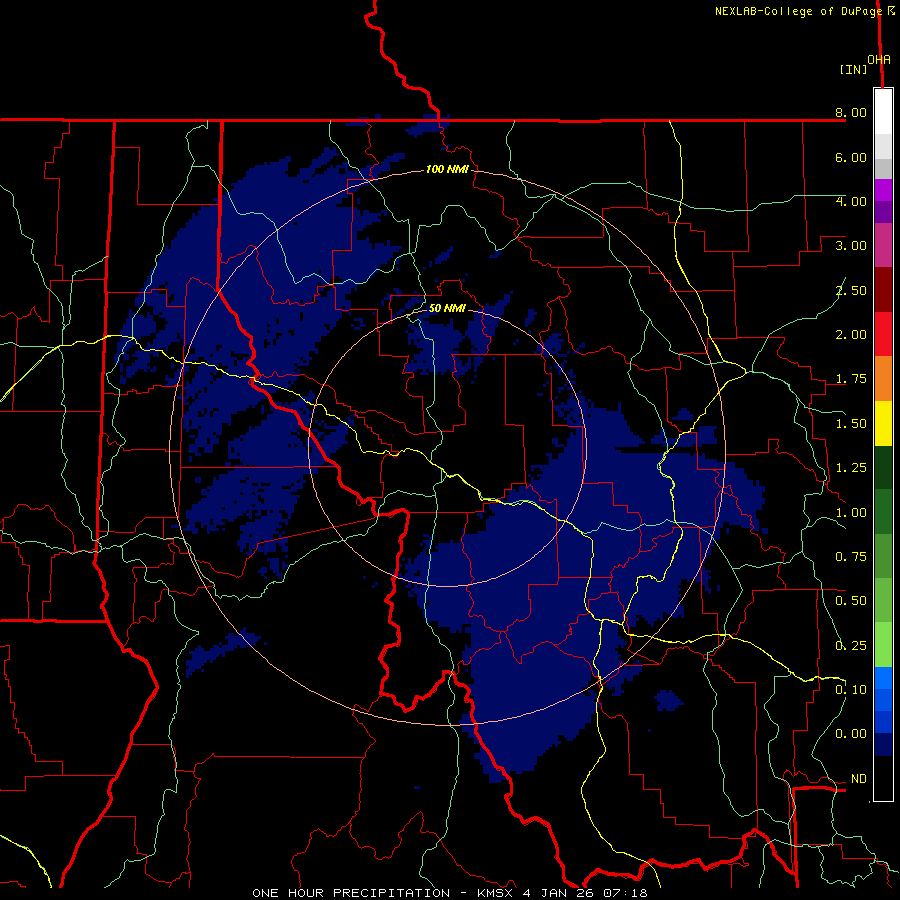Pick the orange swatch on the color scale
This screenshot has width=900, height=900.
[883, 379]
